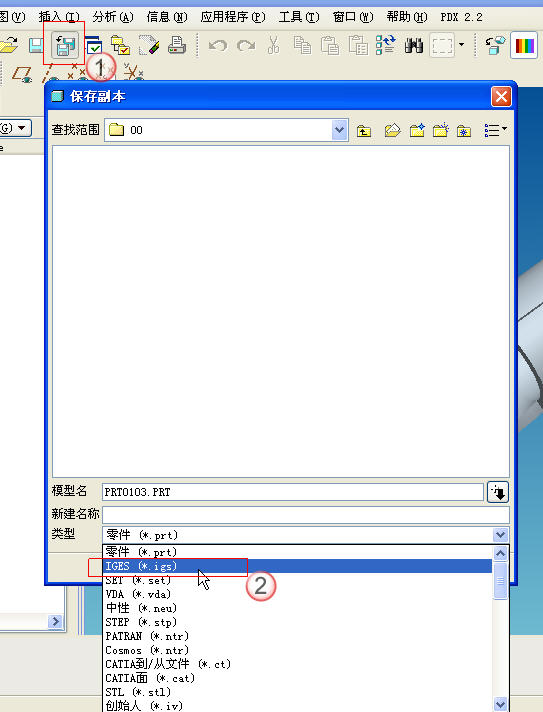This screenshot has height=712, width=543.
Task: Click the 模型名 field showing PRT0103.PRT
Action: 293,492
